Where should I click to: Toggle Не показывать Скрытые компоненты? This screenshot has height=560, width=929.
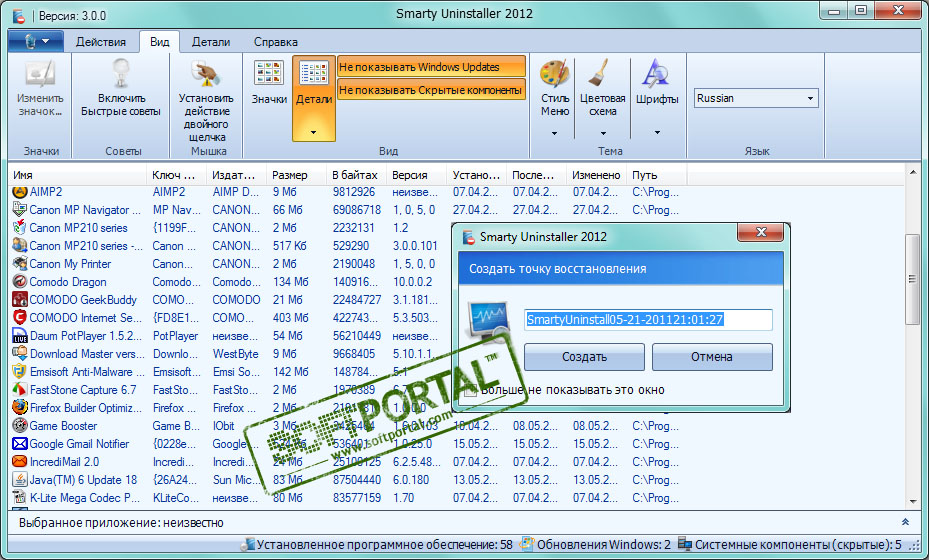(431, 90)
